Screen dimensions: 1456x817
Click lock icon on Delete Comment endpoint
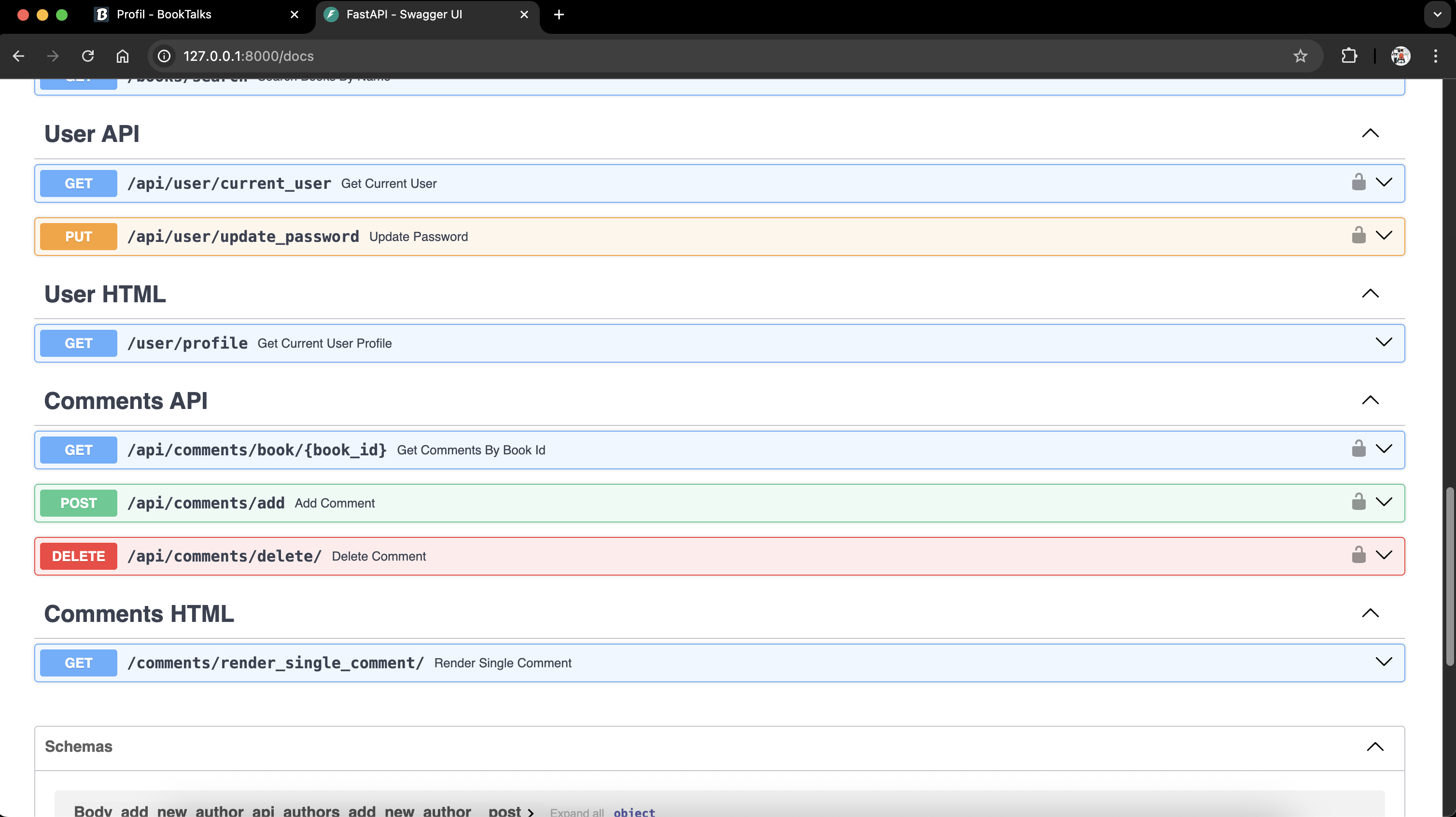pos(1358,555)
